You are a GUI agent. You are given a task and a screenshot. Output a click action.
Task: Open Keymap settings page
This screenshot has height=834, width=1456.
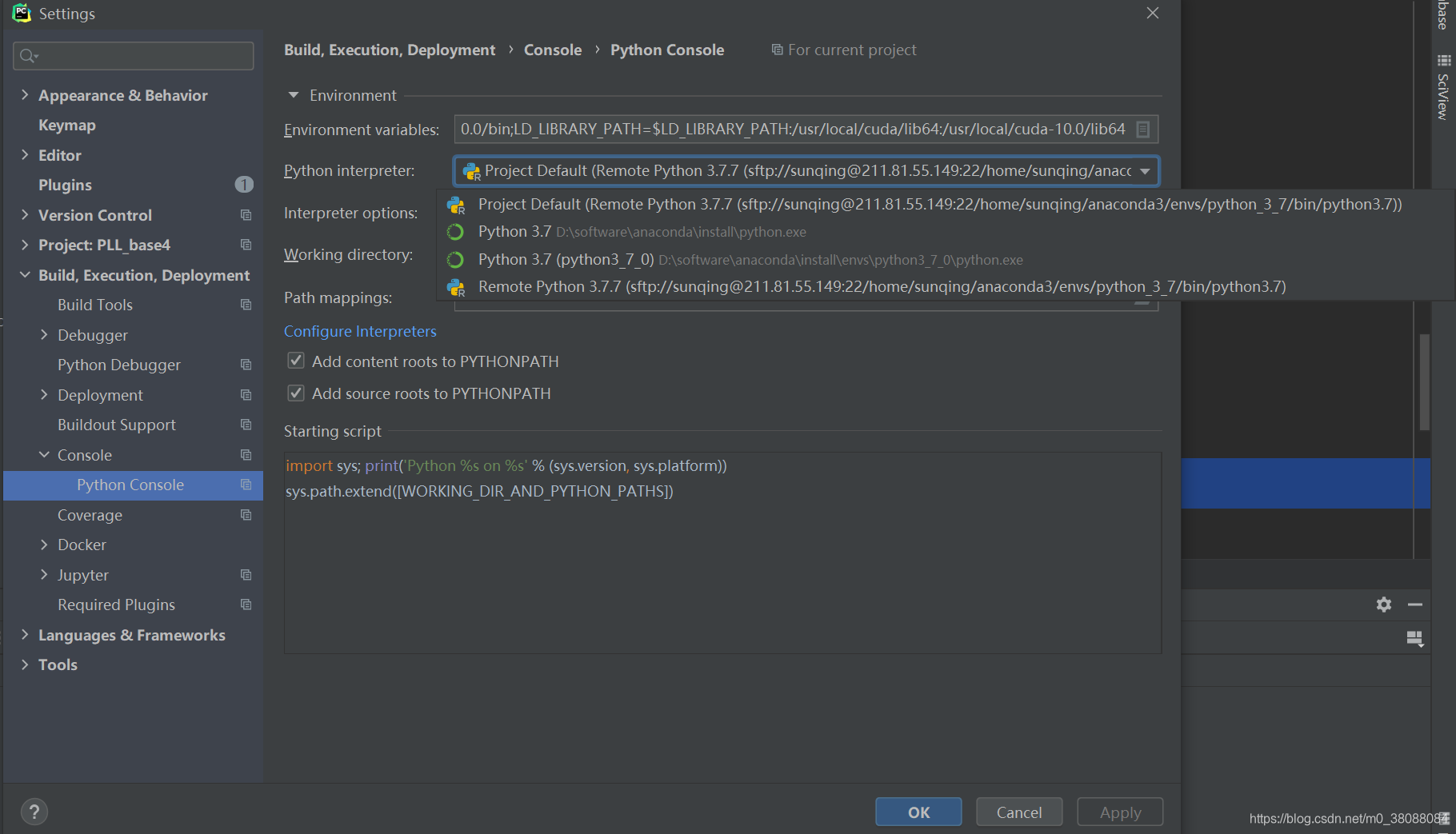click(x=67, y=125)
